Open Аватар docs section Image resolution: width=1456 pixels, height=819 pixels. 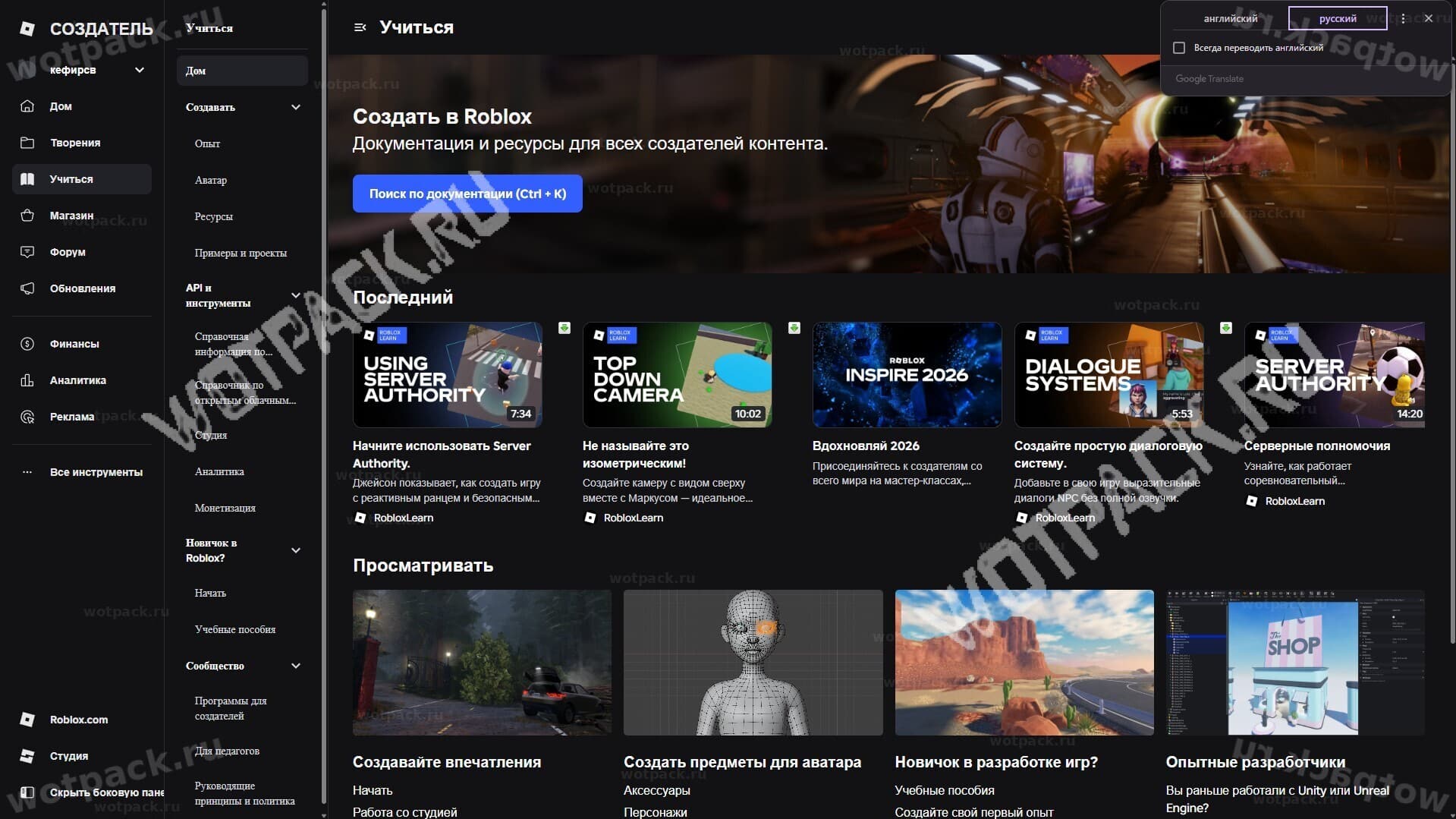click(211, 180)
